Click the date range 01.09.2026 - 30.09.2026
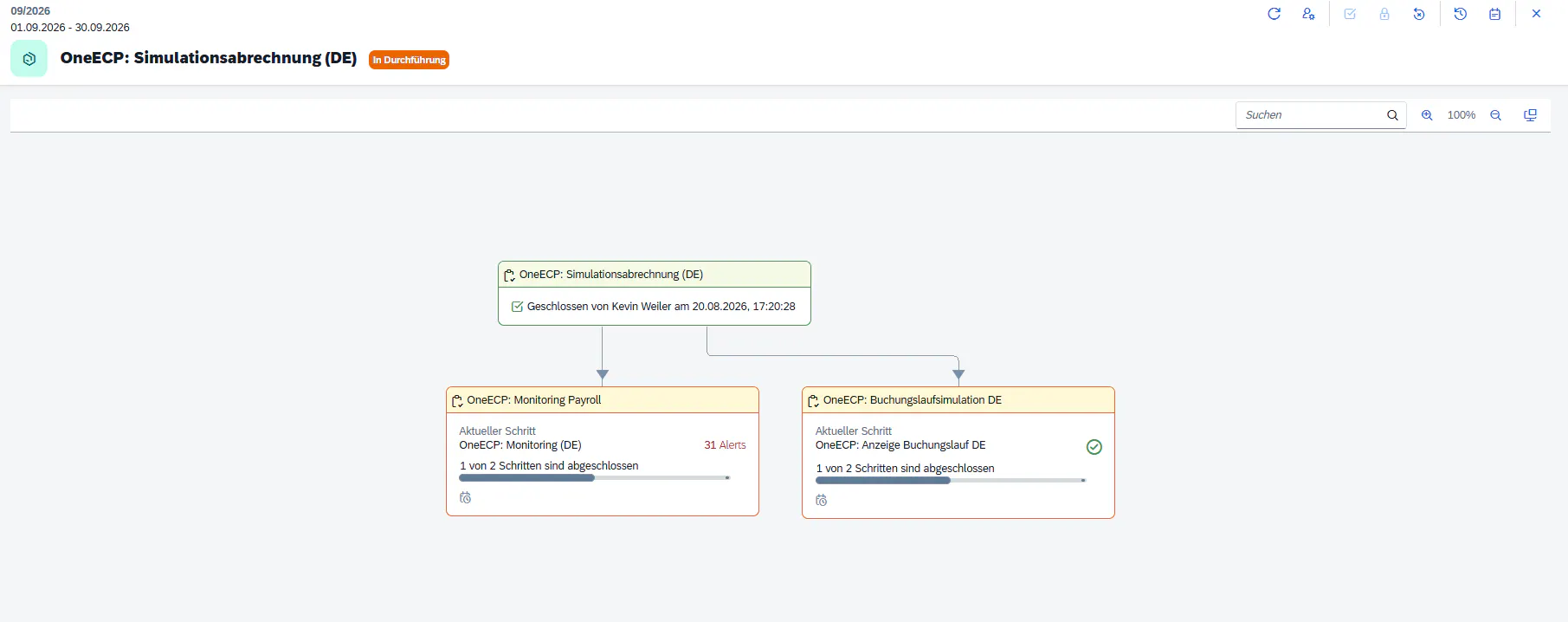The height and width of the screenshot is (622, 1568). (70, 28)
